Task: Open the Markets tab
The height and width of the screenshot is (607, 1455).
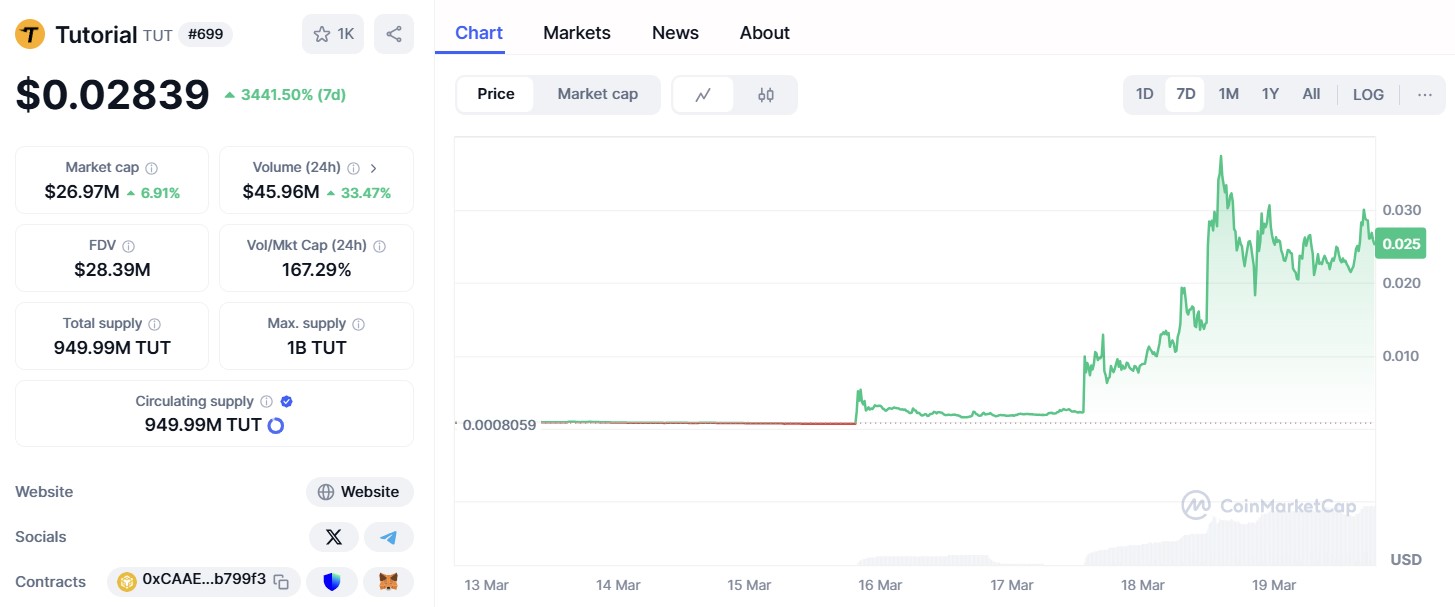Action: 577,33
